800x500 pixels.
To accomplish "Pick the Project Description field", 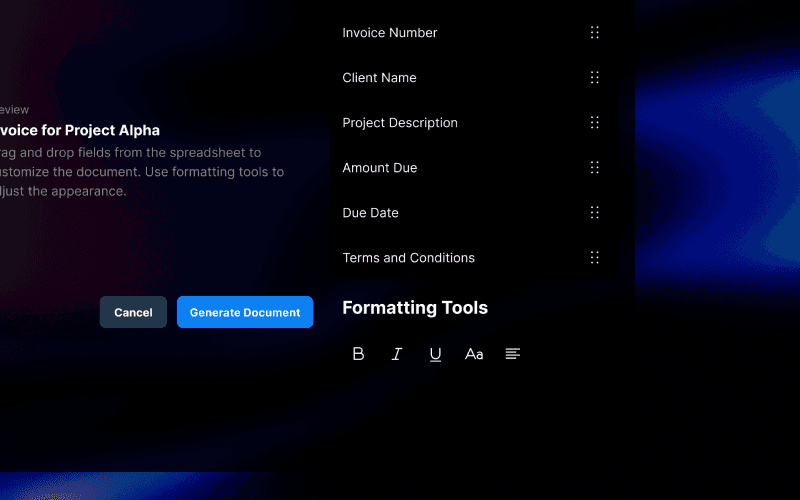I will (400, 123).
